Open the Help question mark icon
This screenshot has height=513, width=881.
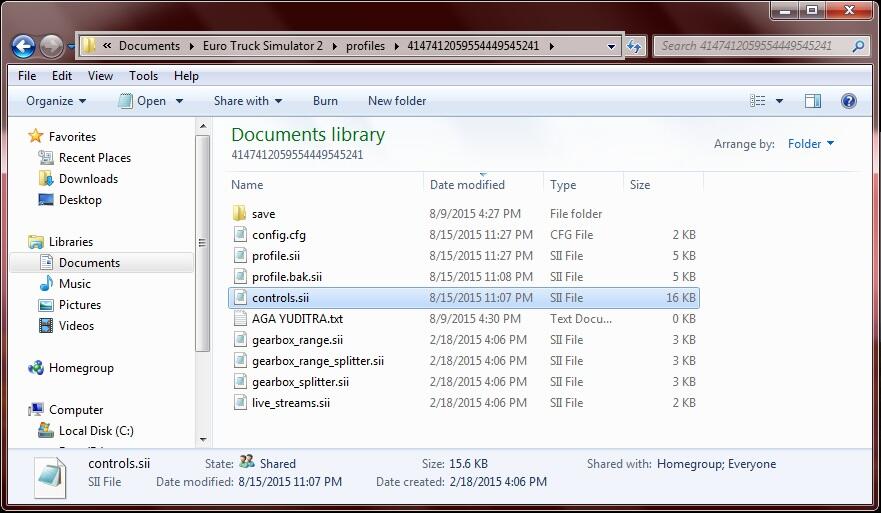pos(849,101)
